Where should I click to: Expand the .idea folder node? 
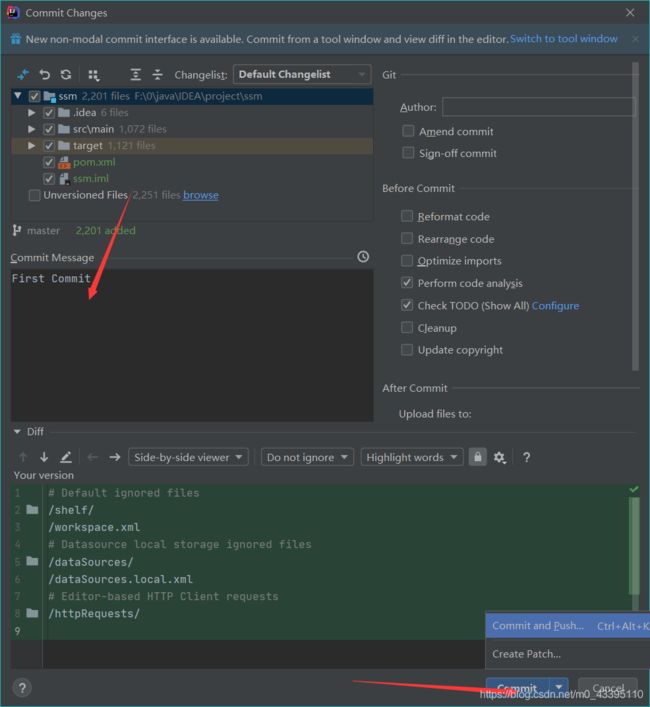coord(32,113)
